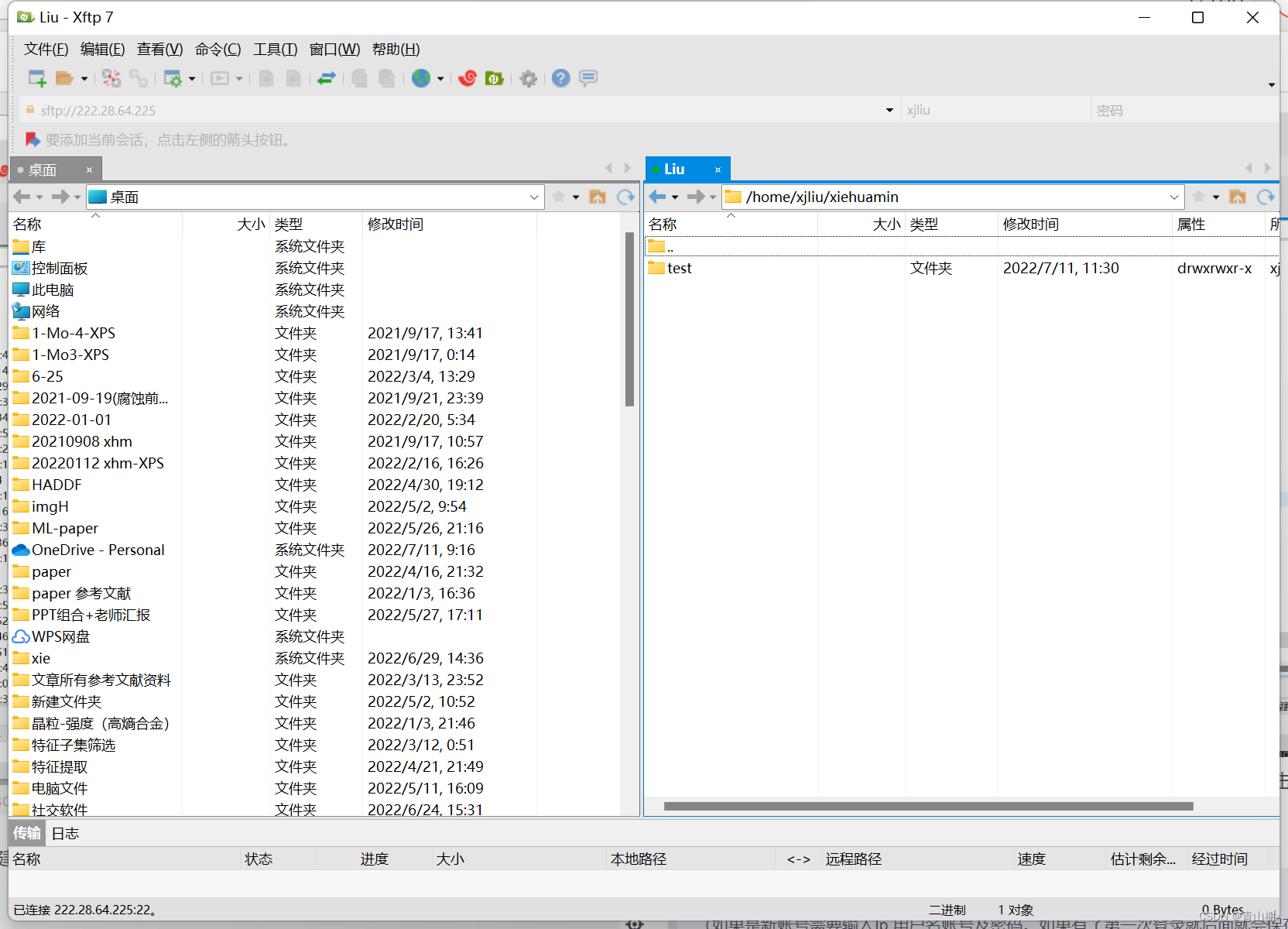This screenshot has width=1288, height=929.
Task: Click the 密码 password field
Action: click(1184, 110)
